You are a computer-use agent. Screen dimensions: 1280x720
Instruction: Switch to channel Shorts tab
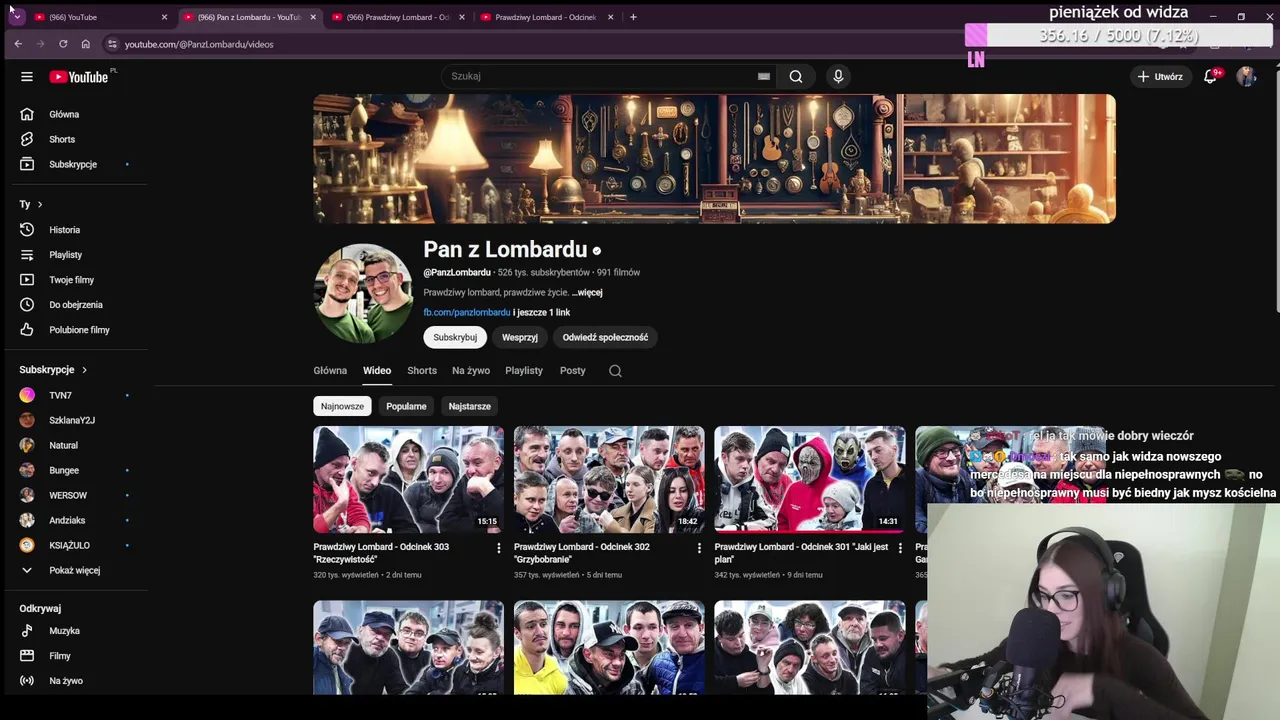click(422, 371)
